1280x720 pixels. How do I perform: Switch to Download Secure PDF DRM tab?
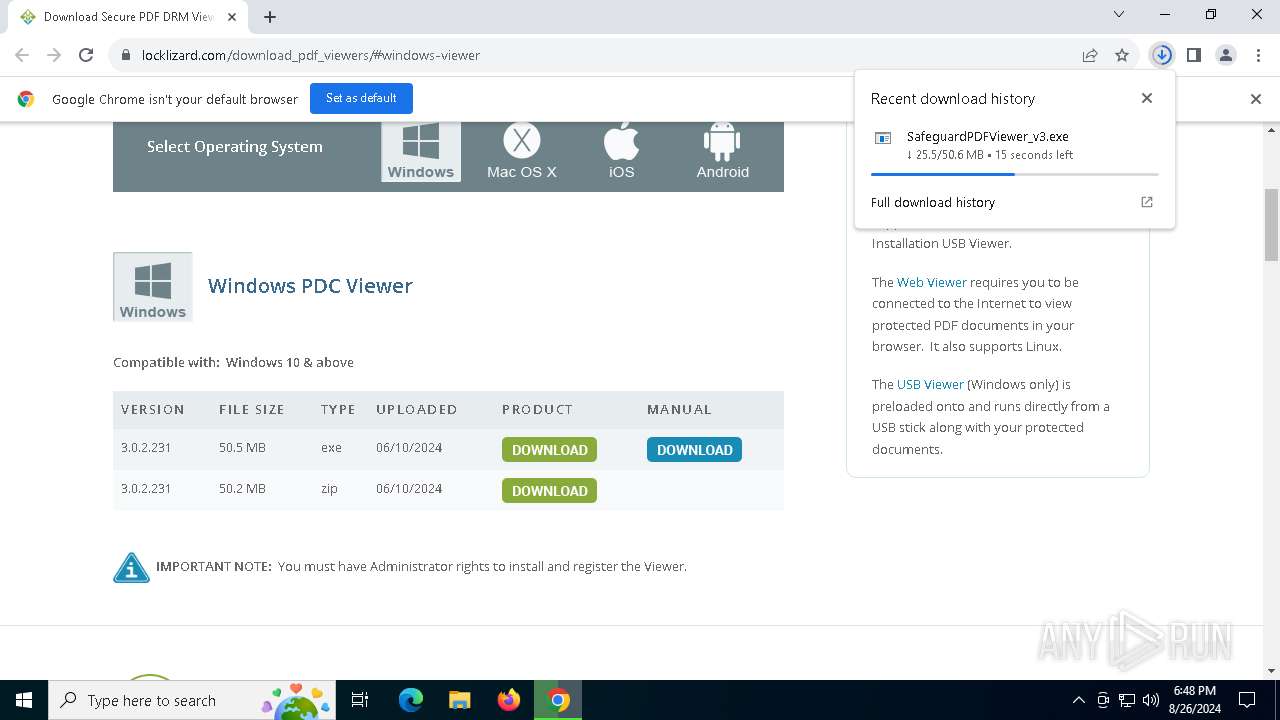tap(128, 17)
